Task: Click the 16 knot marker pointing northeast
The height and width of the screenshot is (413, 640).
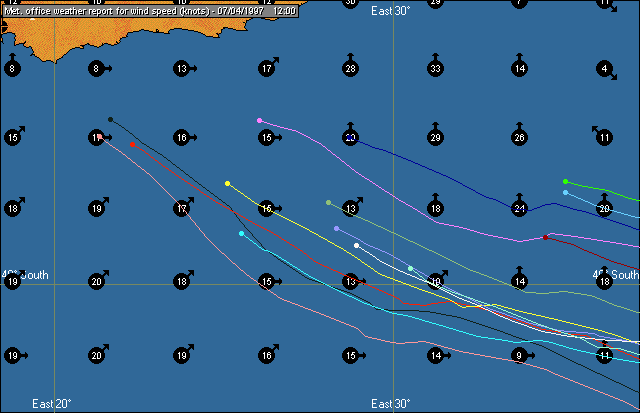Action: pyautogui.click(x=269, y=353)
